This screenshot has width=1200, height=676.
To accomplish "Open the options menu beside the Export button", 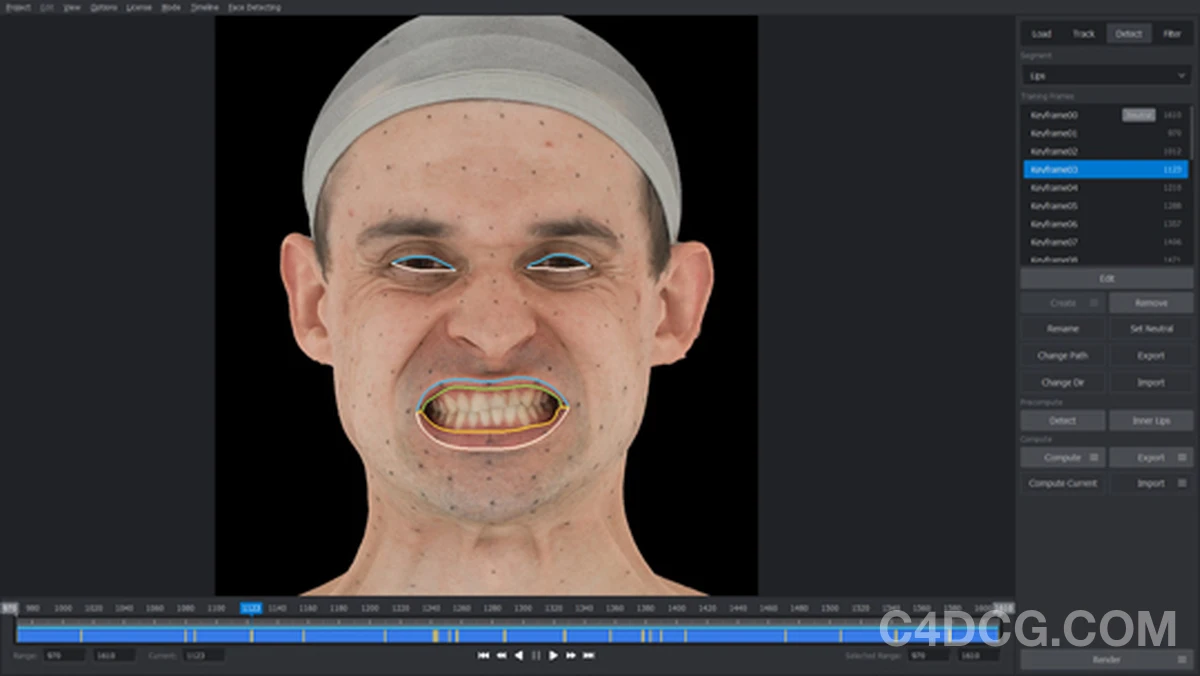I will (1183, 457).
